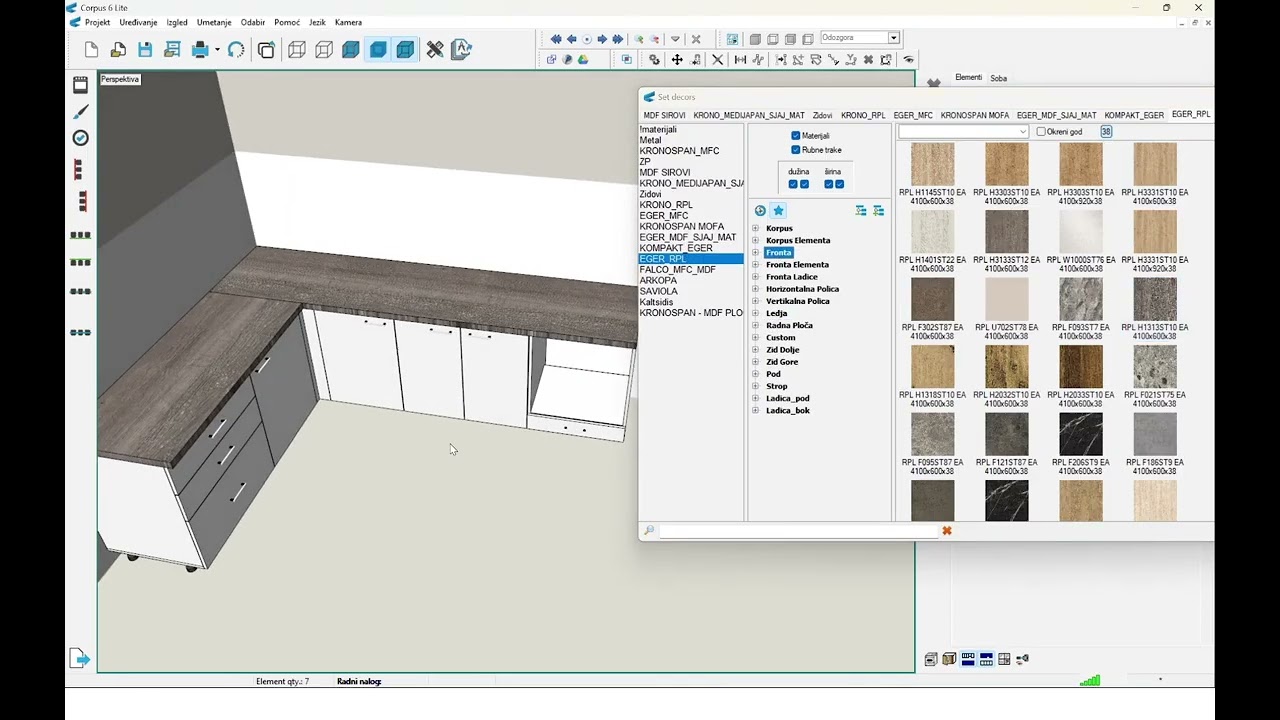Pick the RPL H1145ST10 EA decor swatch
This screenshot has height=720, width=1280.
[933, 164]
